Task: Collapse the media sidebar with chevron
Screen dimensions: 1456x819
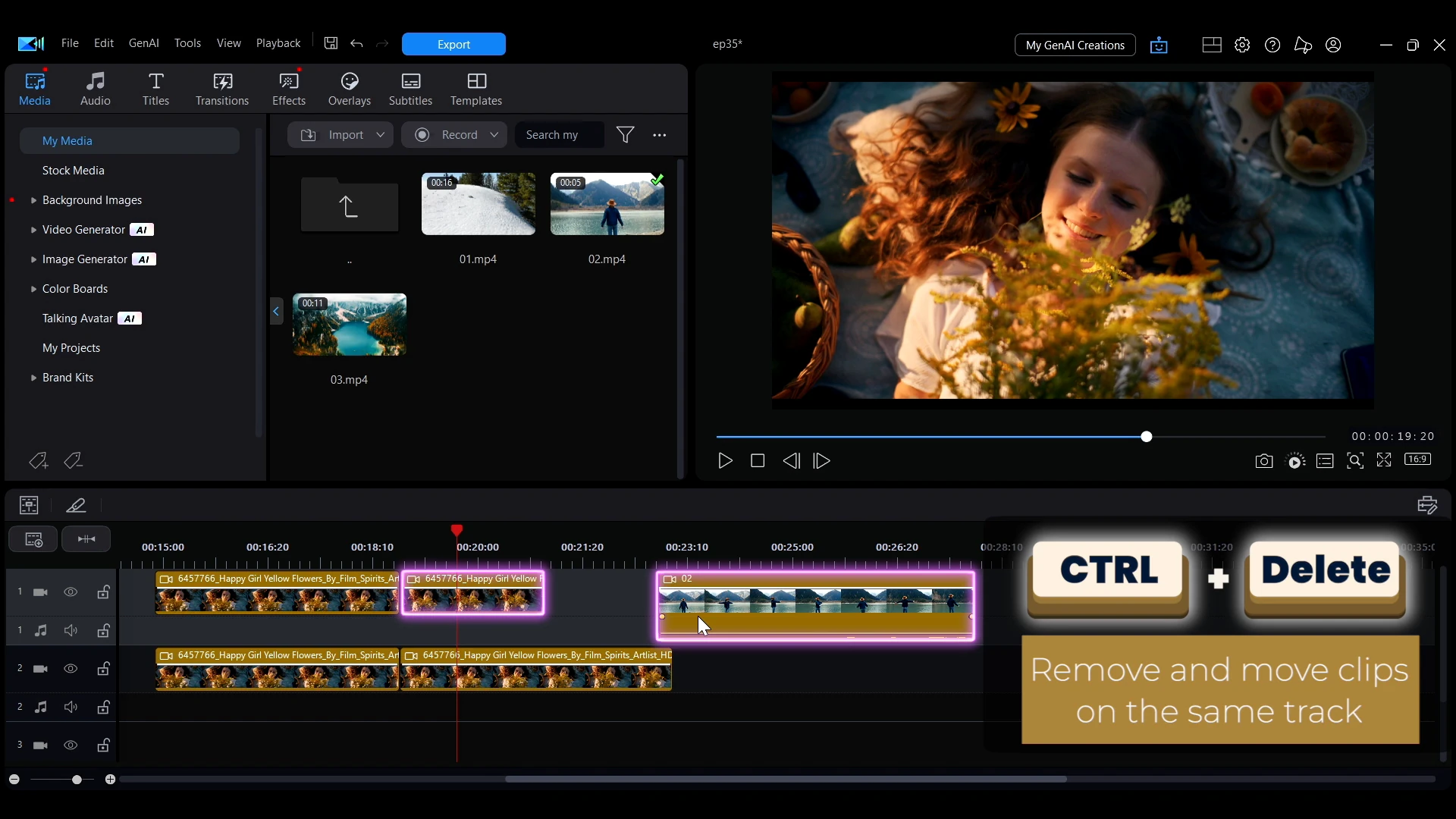Action: 276,311
